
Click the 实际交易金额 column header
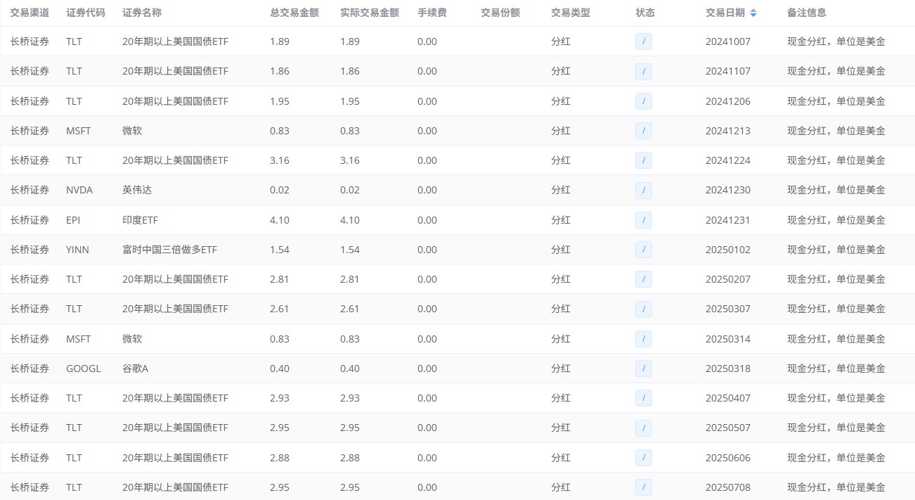(x=370, y=13)
